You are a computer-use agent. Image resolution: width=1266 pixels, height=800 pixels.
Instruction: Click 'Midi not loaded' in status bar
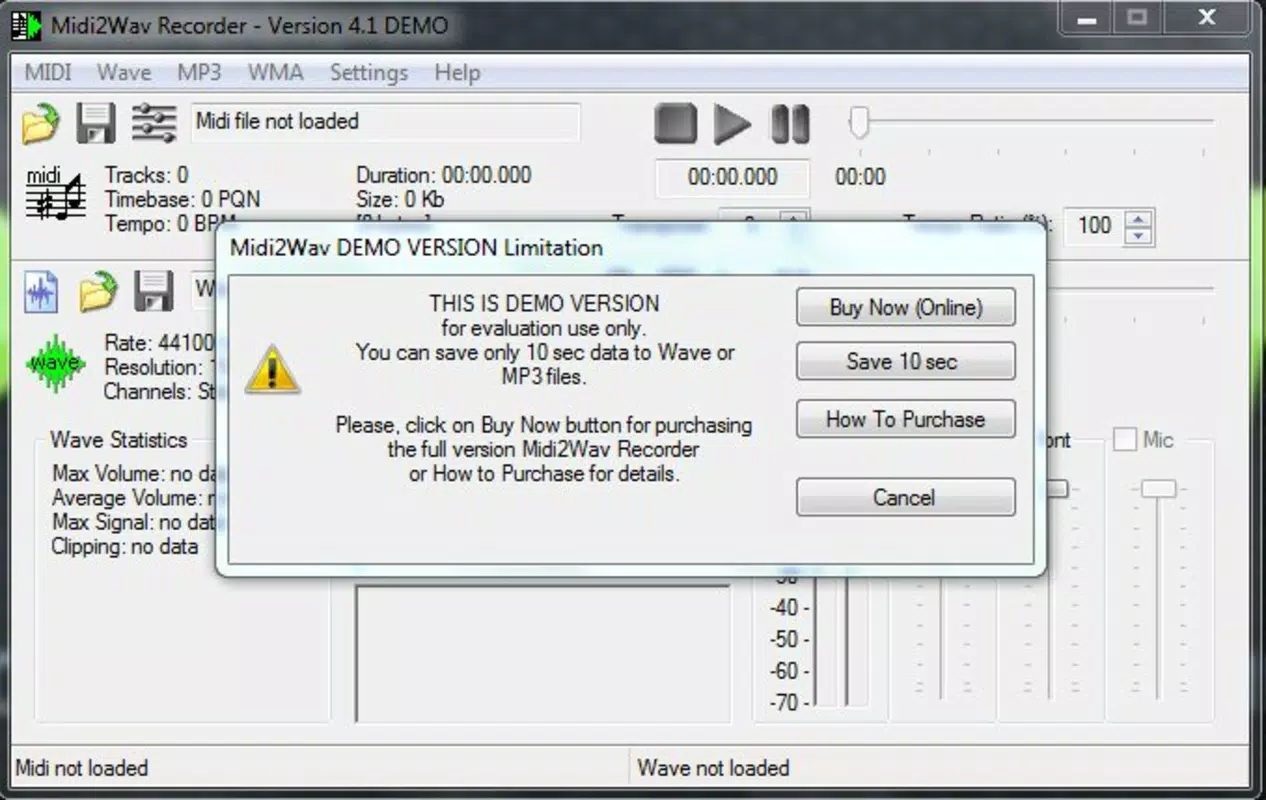82,768
